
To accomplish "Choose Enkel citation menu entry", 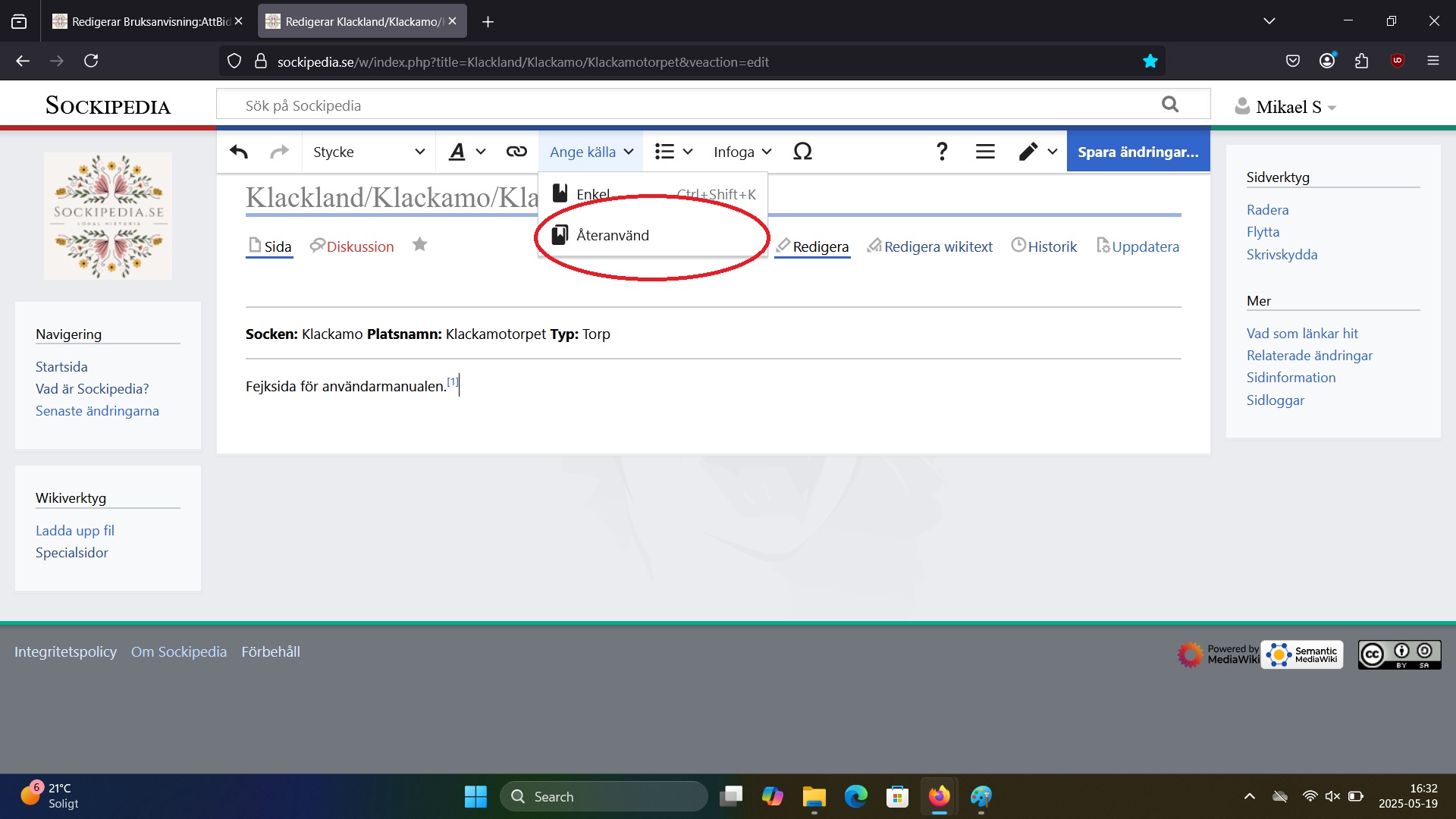I will pos(593,194).
